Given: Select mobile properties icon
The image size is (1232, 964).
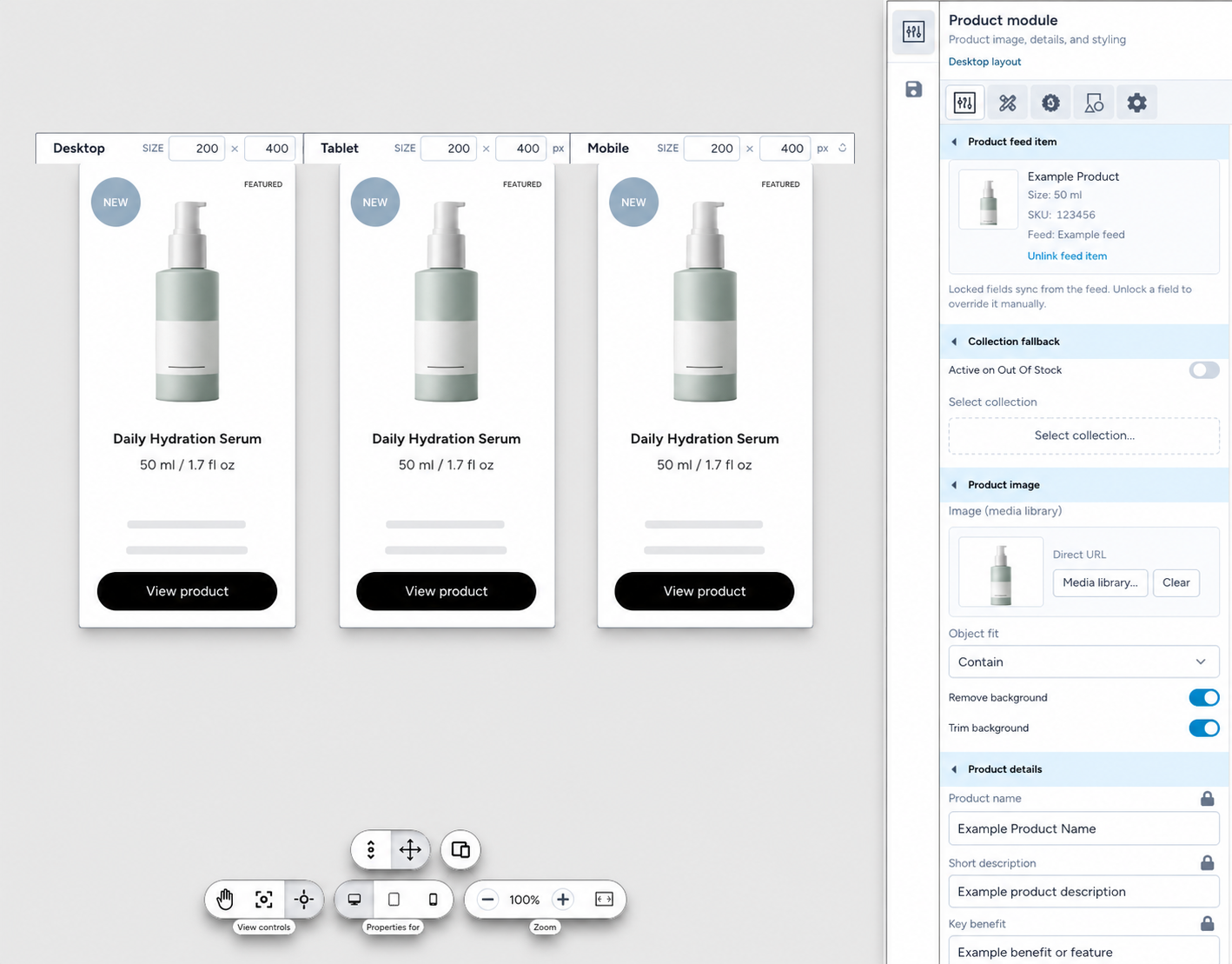Looking at the screenshot, I should [433, 900].
